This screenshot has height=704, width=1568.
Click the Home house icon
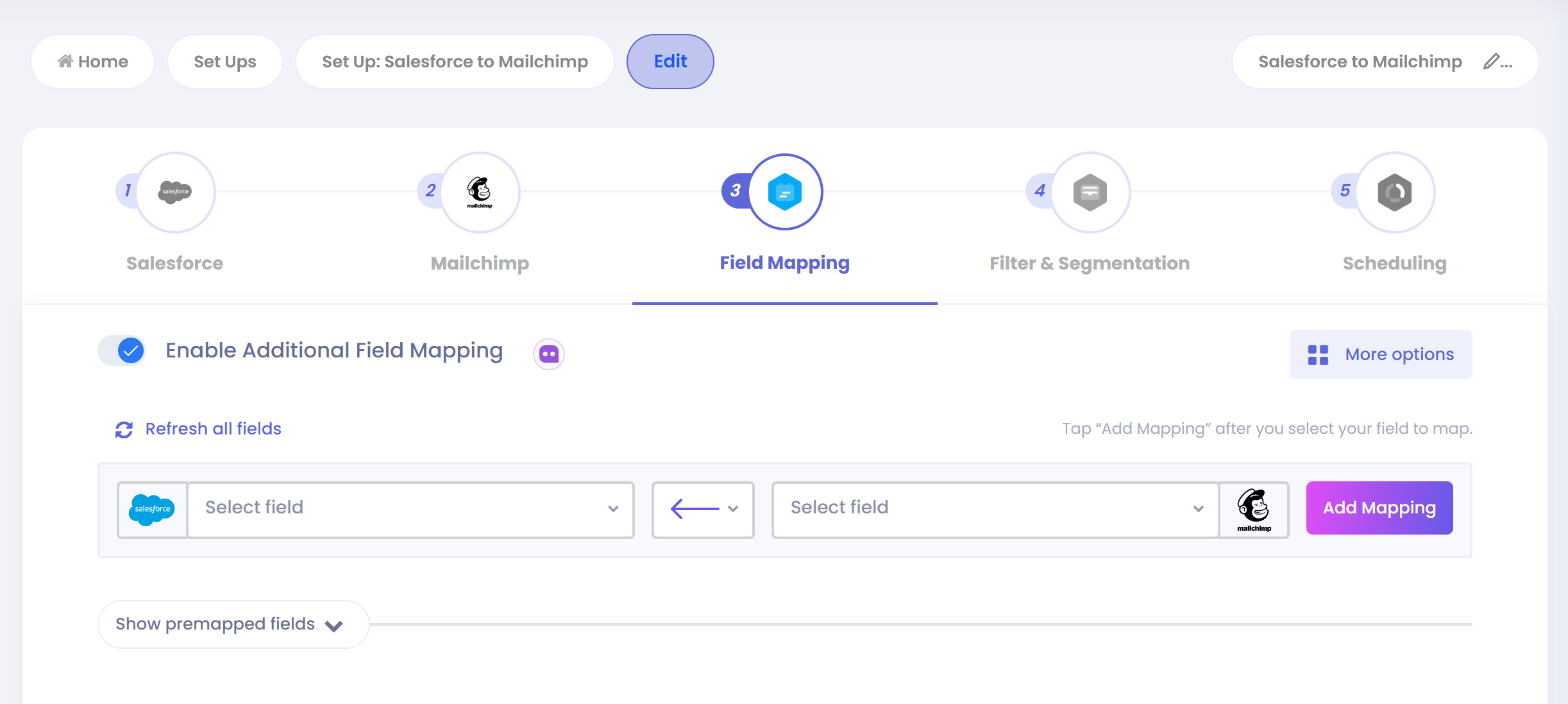tap(65, 61)
